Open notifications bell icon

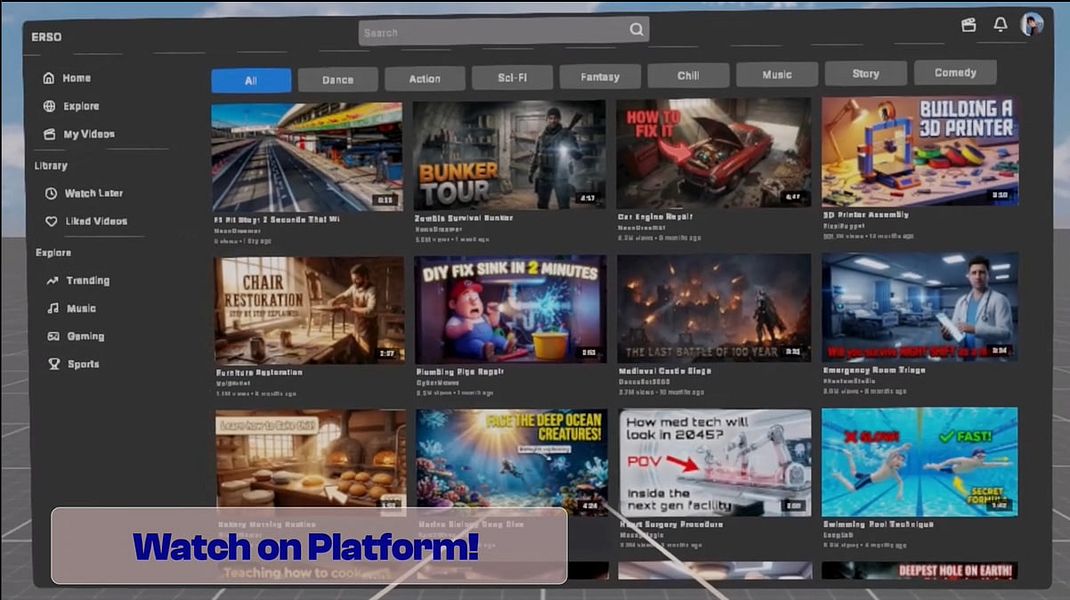tap(1000, 25)
